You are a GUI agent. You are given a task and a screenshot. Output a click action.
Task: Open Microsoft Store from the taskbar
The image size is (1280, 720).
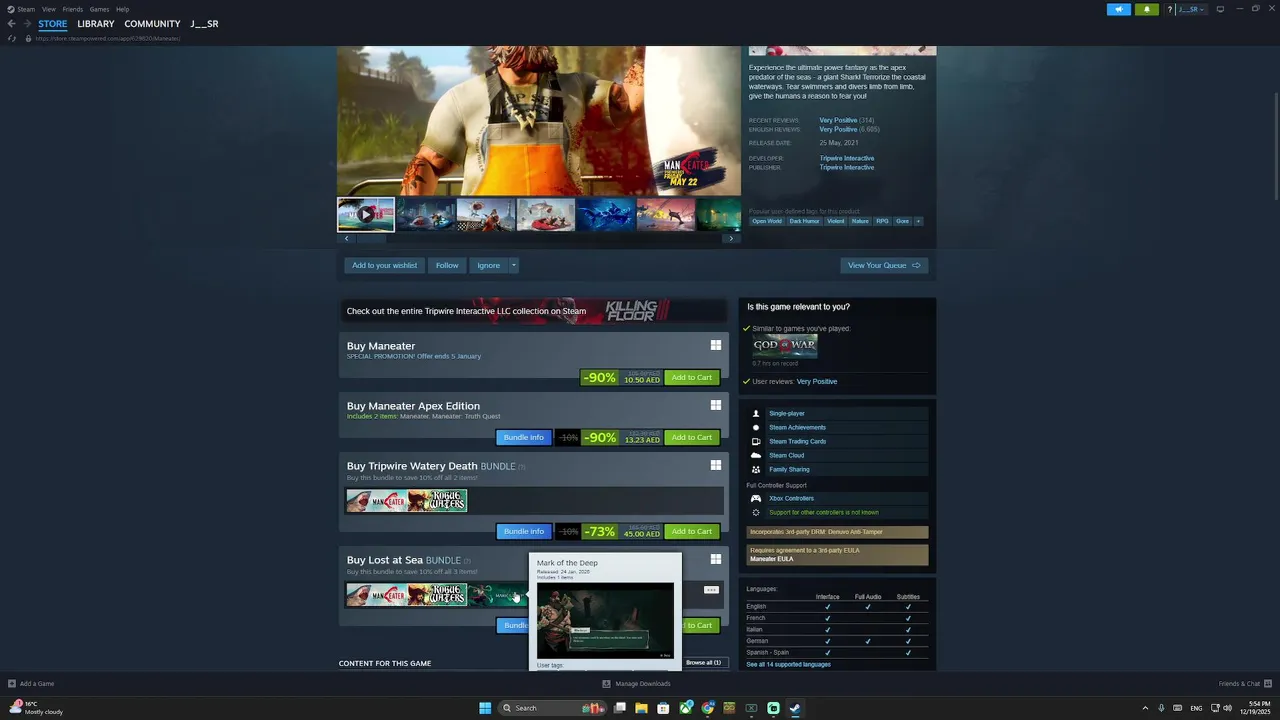(x=663, y=708)
